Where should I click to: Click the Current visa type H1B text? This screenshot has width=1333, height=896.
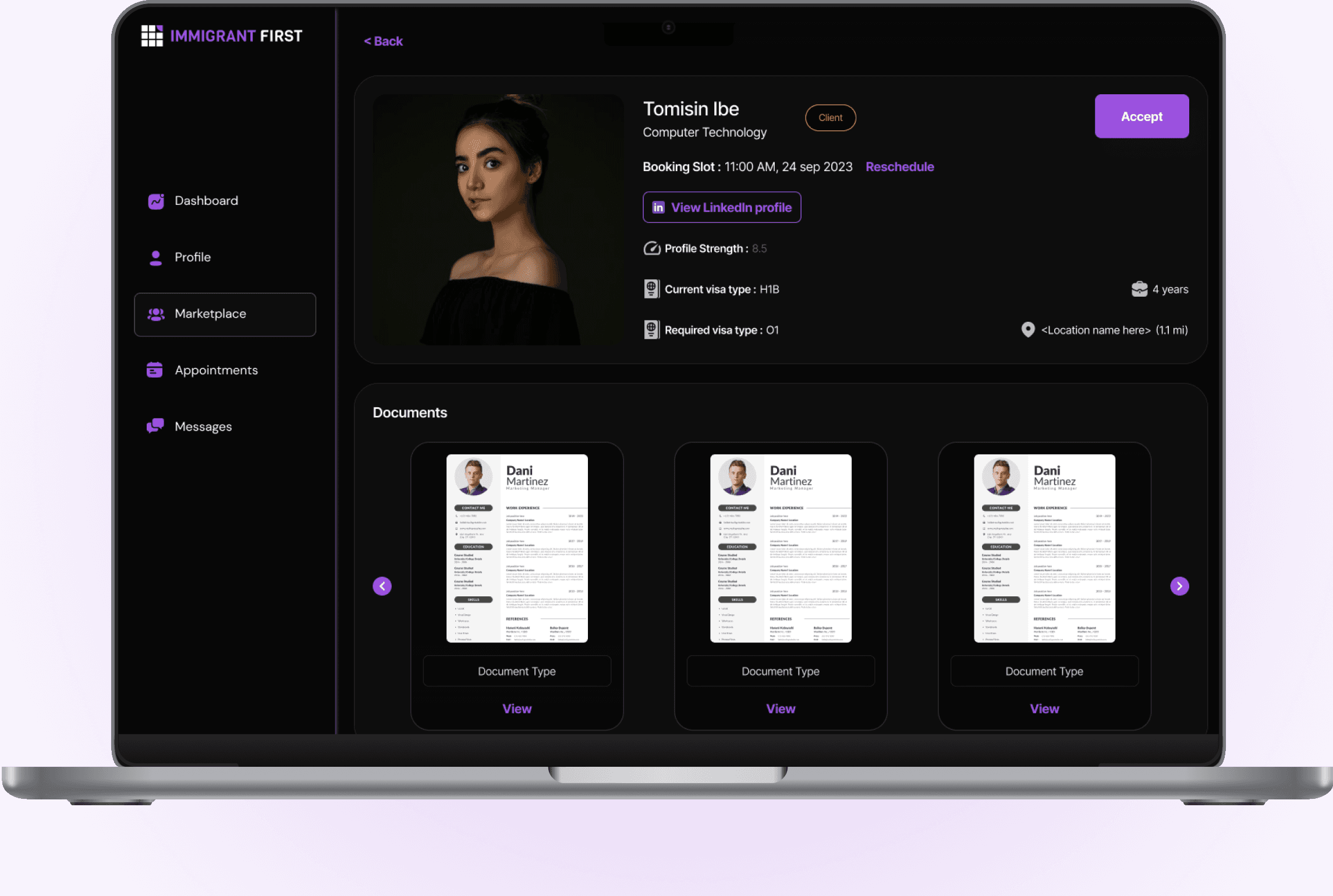coord(722,290)
